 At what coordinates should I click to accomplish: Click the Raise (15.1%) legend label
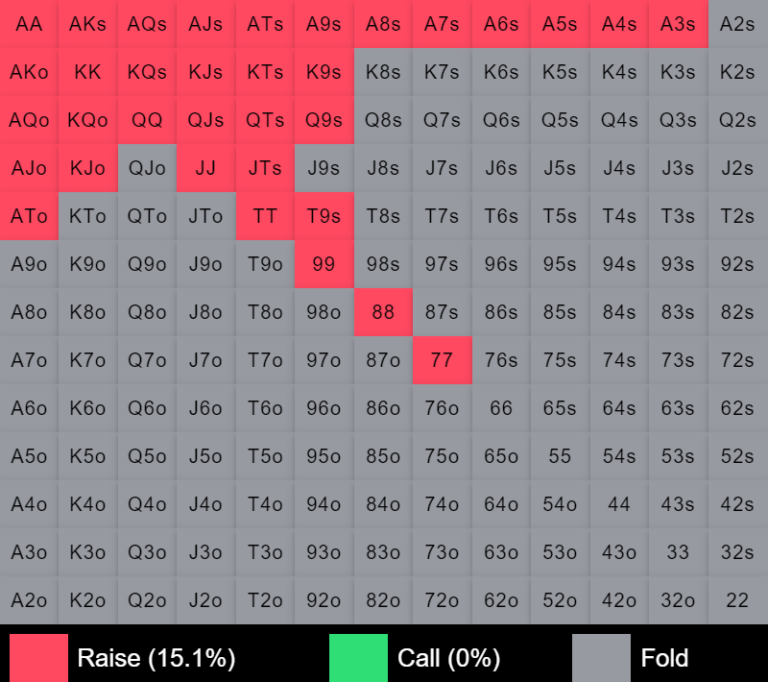click(x=156, y=657)
